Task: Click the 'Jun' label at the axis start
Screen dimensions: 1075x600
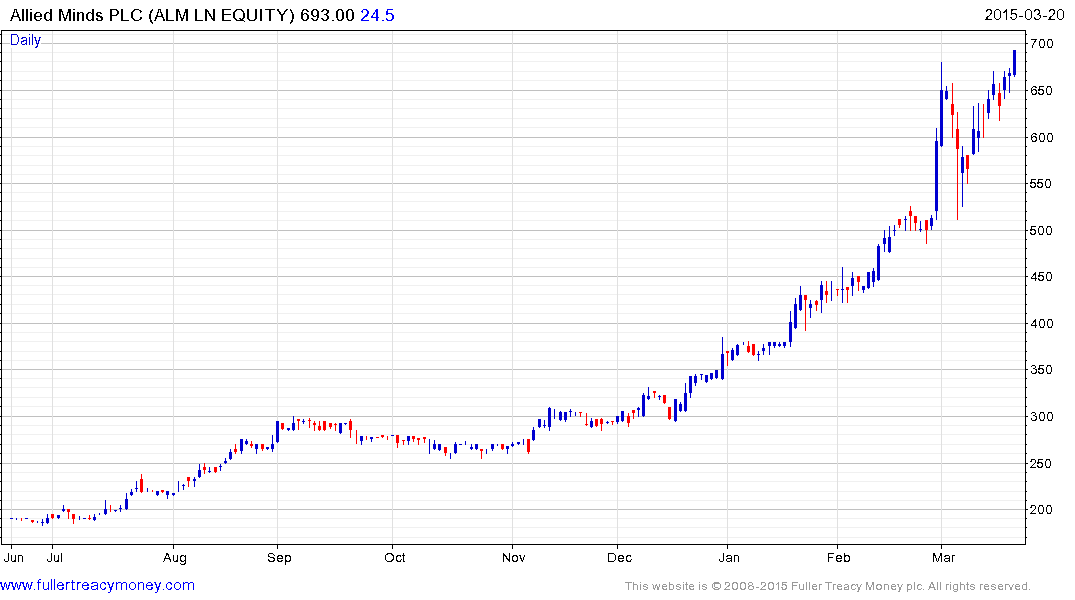Action: click(16, 557)
